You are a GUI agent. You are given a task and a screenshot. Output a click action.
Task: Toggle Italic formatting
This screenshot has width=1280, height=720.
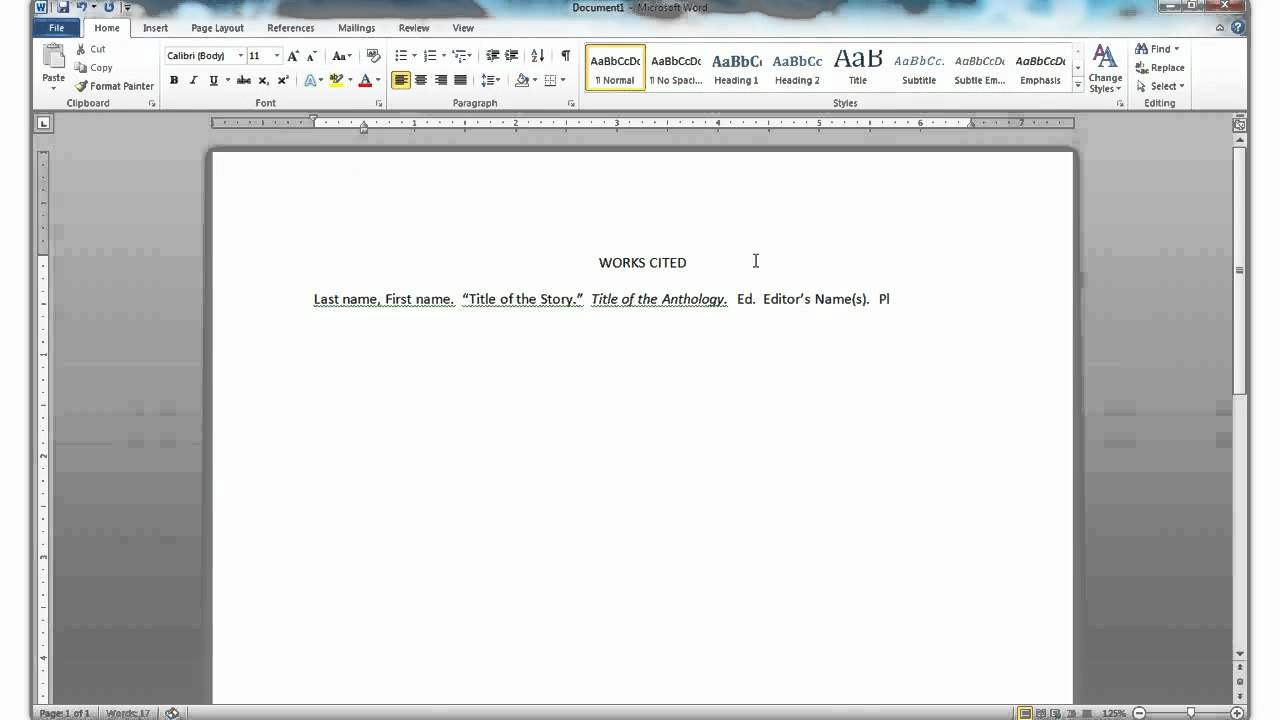(x=193, y=80)
